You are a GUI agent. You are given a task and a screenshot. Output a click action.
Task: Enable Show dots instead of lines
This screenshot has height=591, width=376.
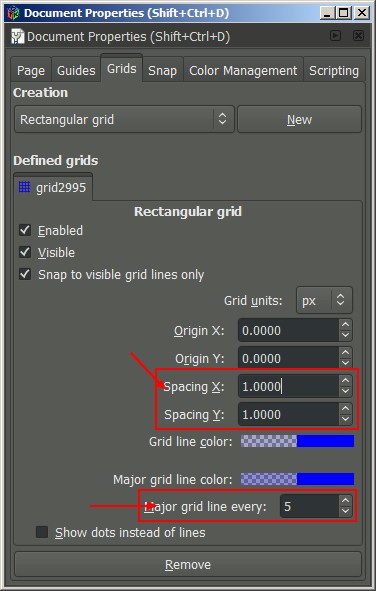(41, 532)
